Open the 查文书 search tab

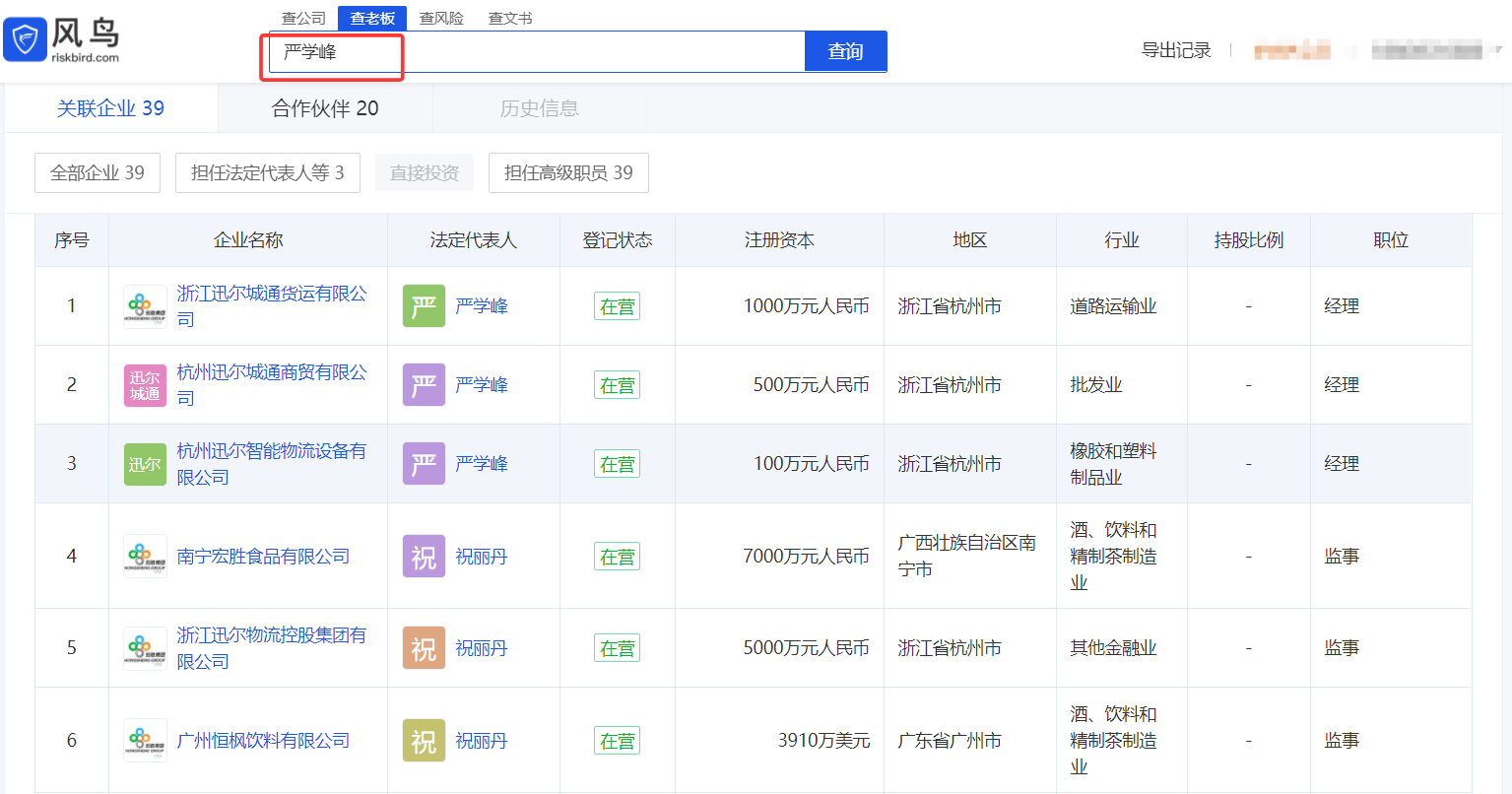(510, 18)
